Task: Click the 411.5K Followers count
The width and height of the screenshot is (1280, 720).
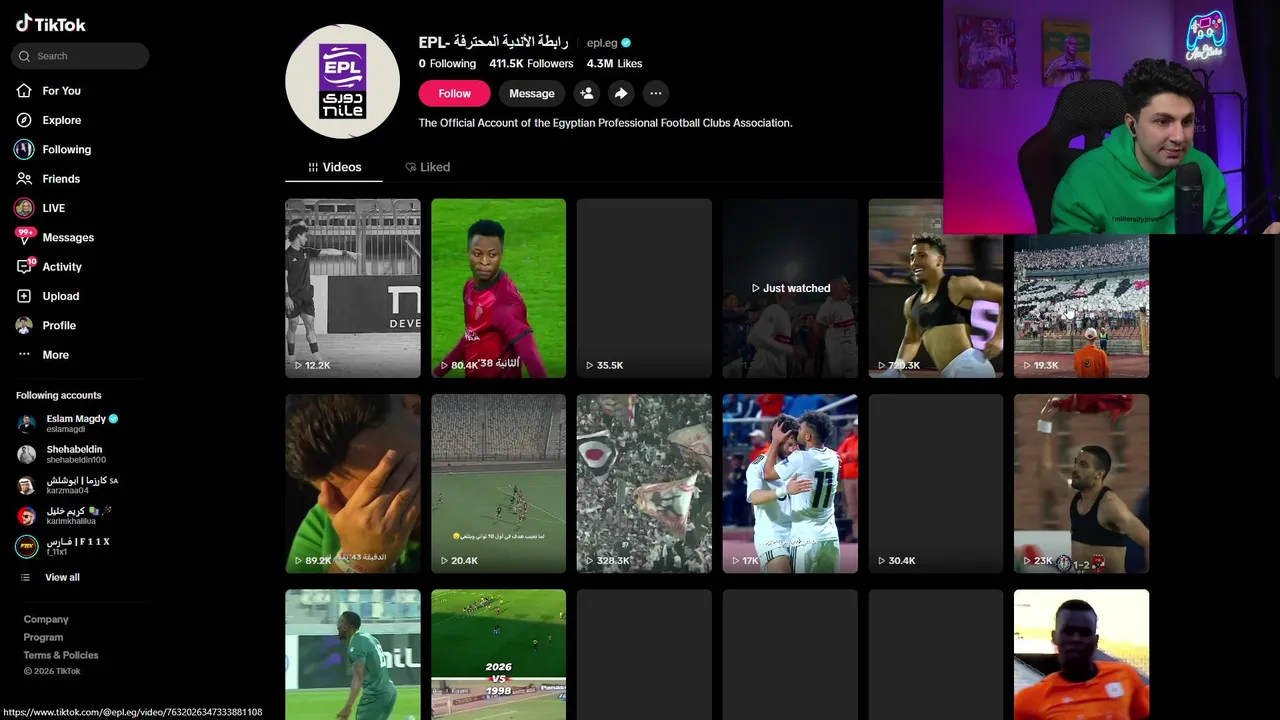Action: (x=531, y=64)
